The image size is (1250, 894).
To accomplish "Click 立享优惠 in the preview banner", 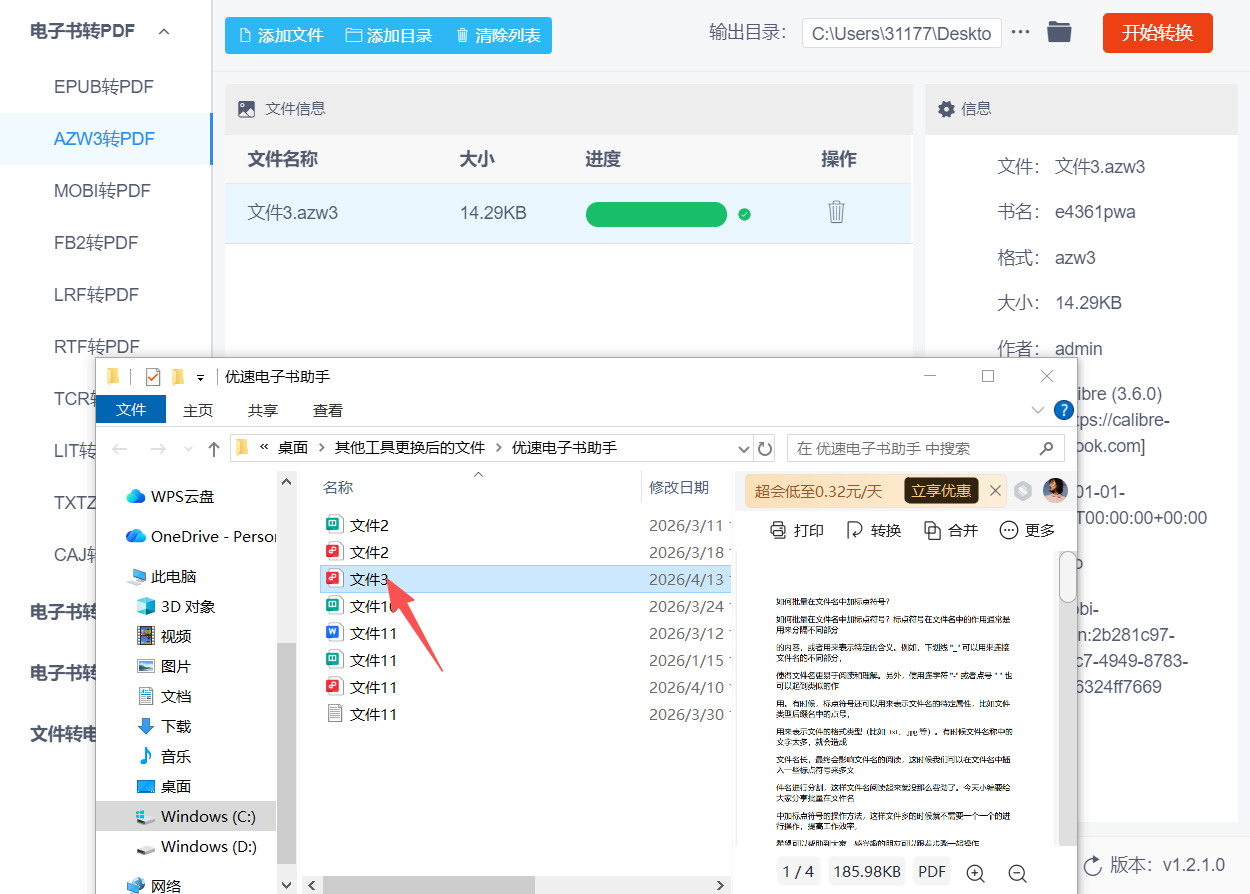I will [x=941, y=491].
